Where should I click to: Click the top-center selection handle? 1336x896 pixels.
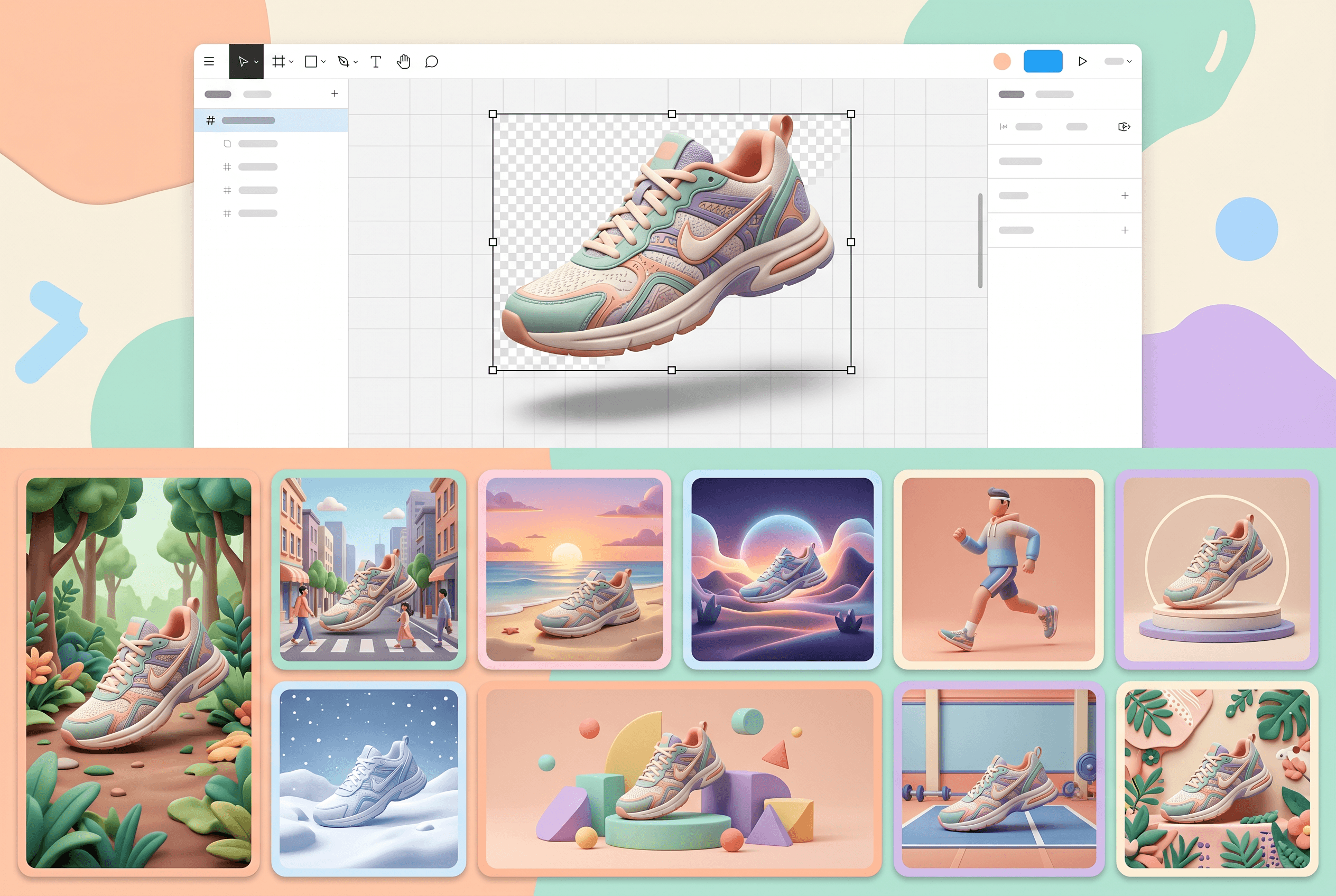pyautogui.click(x=672, y=114)
